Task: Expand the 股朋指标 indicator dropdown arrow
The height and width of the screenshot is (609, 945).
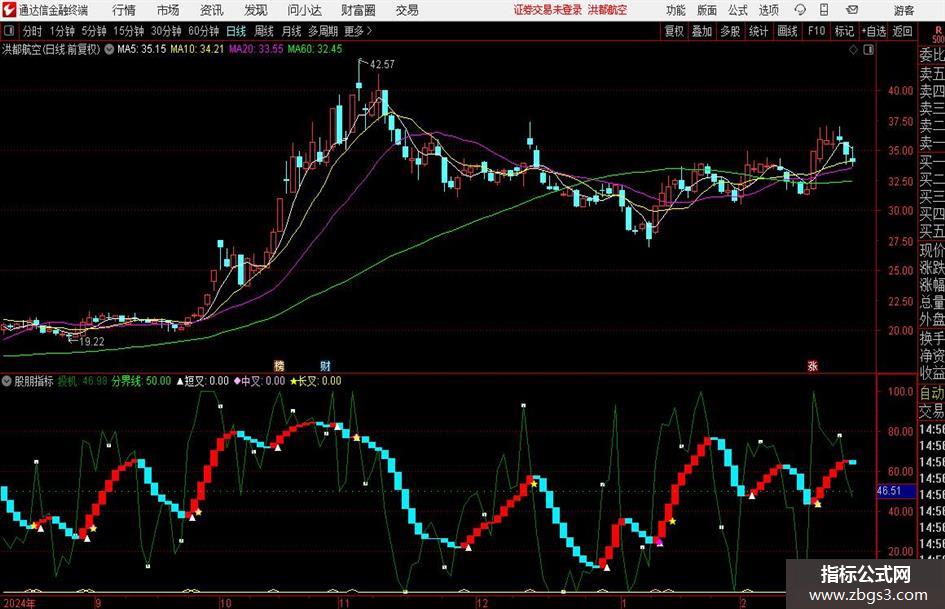Action: [7, 381]
